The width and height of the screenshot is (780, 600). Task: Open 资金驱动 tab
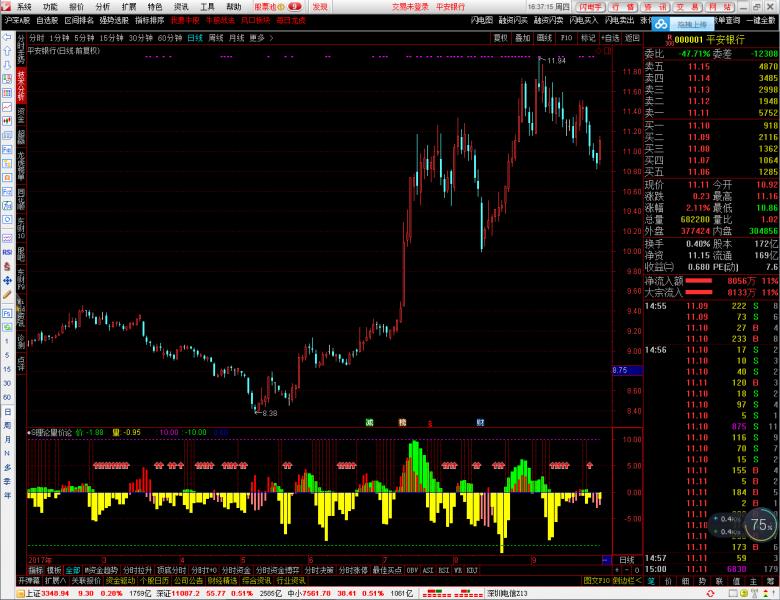[120, 581]
